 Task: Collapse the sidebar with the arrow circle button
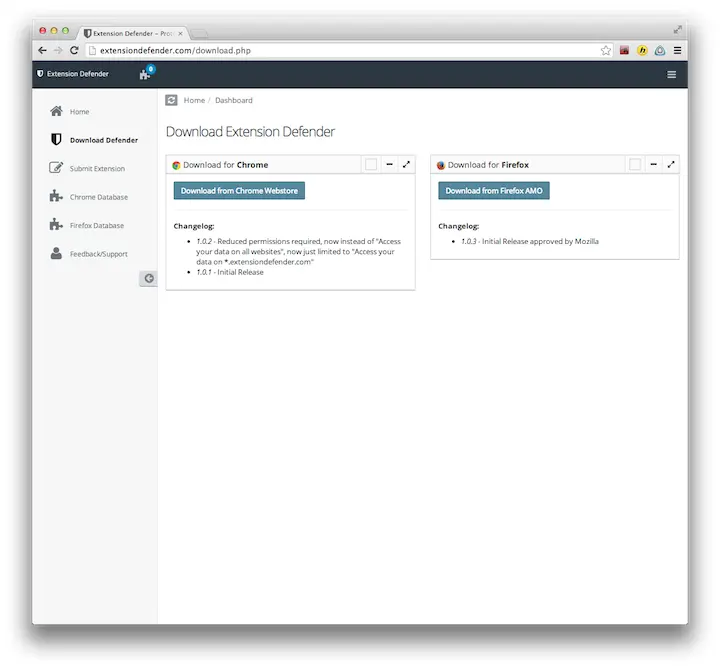coord(148,278)
